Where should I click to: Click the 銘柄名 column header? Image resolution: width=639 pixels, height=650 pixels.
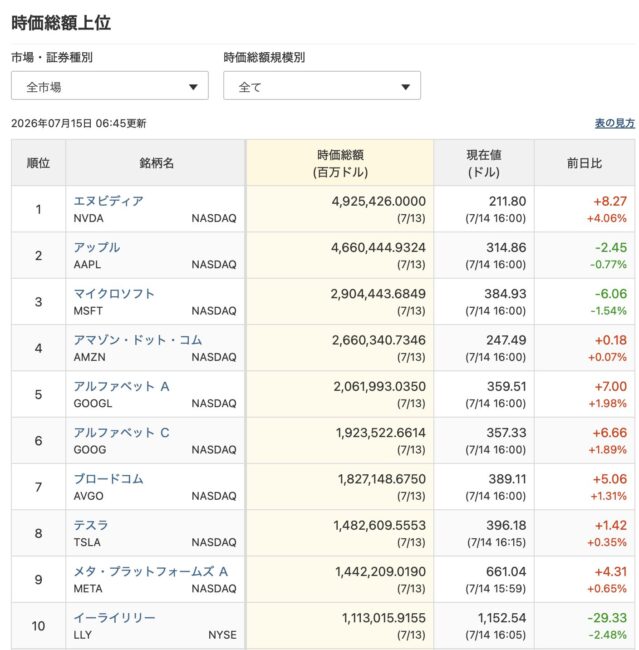pyautogui.click(x=156, y=163)
